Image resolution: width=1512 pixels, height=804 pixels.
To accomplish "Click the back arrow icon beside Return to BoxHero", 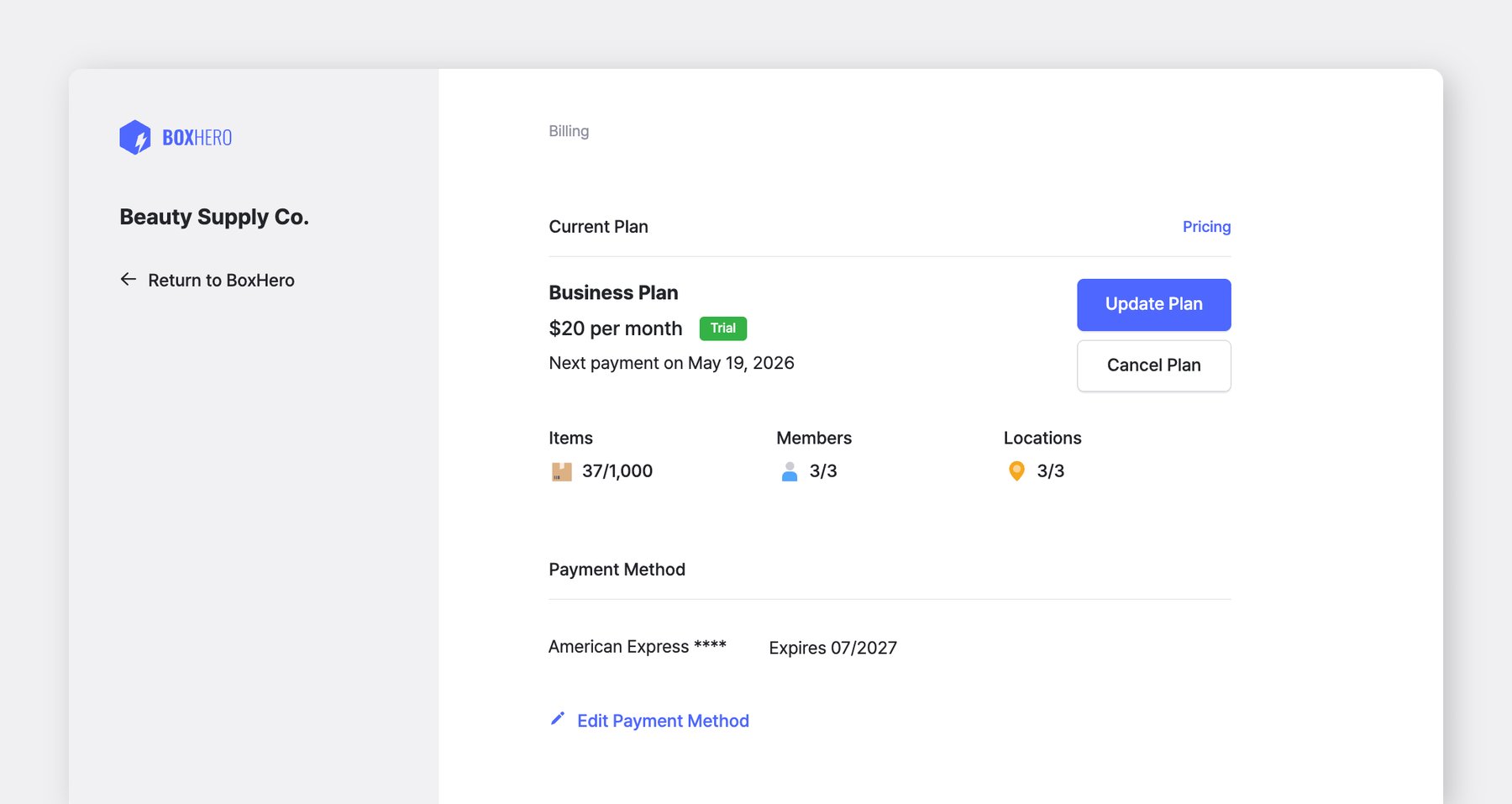I will pos(128,280).
